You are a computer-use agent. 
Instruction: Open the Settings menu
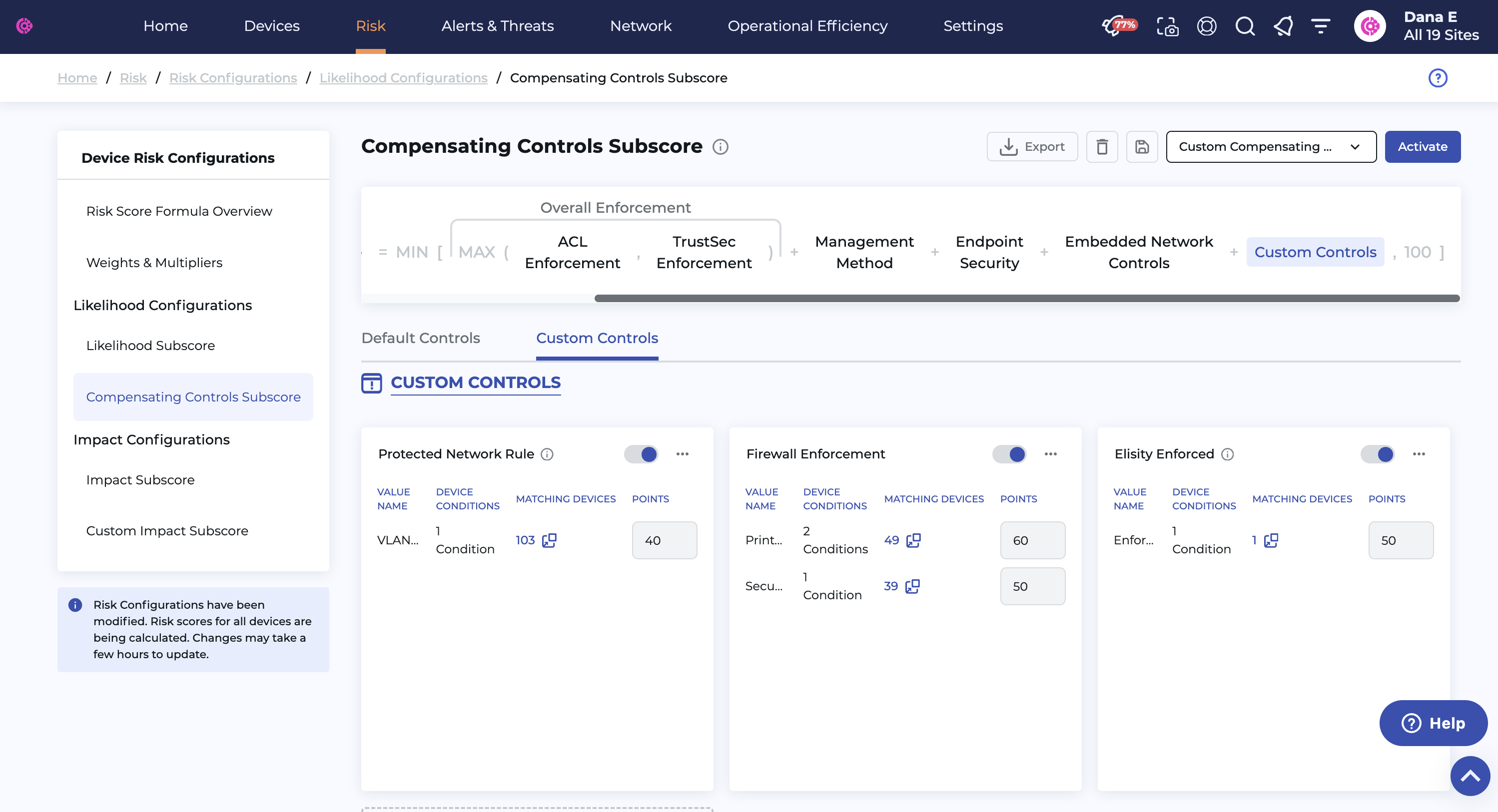tap(973, 26)
